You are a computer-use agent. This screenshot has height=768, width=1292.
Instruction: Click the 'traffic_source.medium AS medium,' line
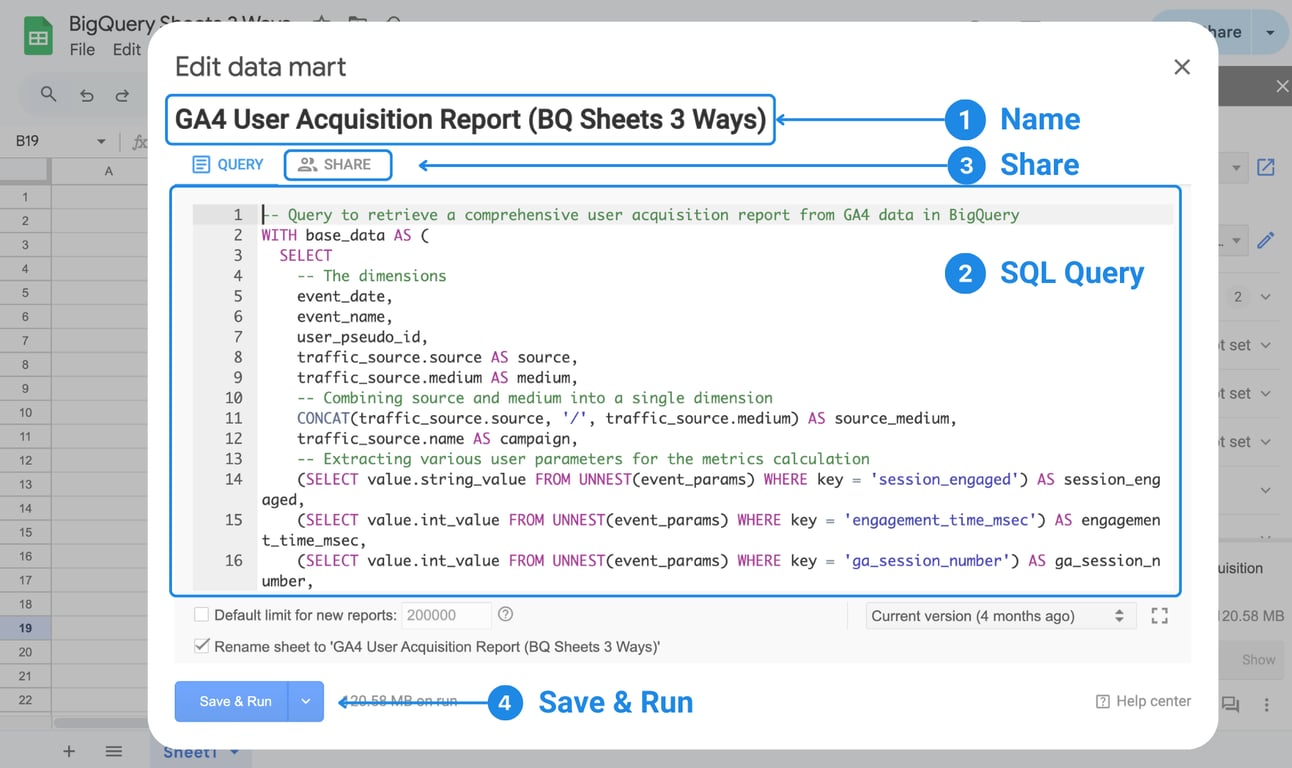tap(438, 378)
